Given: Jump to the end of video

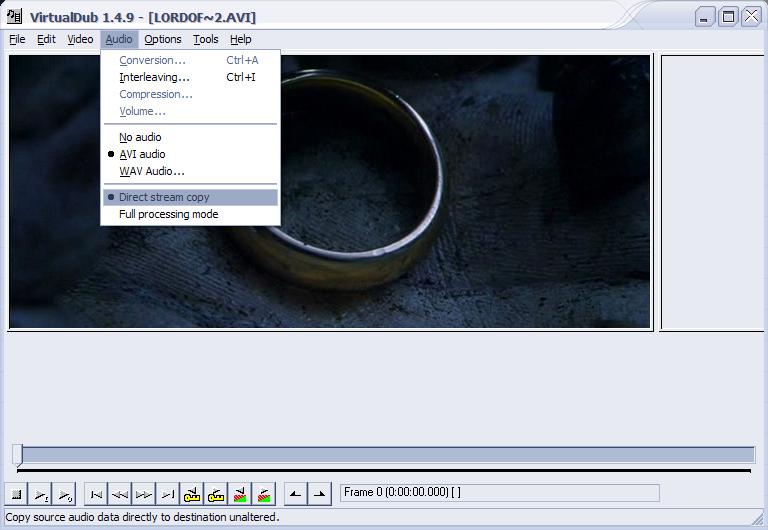Looking at the screenshot, I should point(168,494).
